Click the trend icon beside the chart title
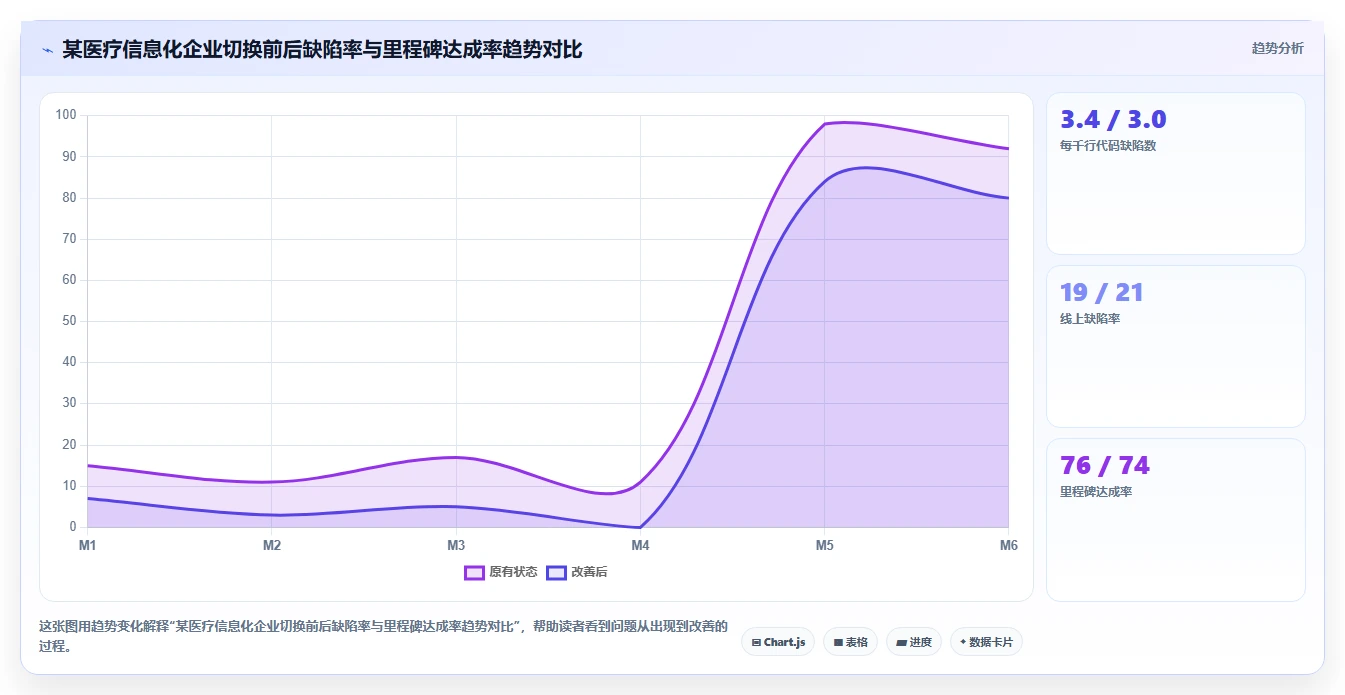Image resolution: width=1345 pixels, height=695 pixels. tap(47, 50)
